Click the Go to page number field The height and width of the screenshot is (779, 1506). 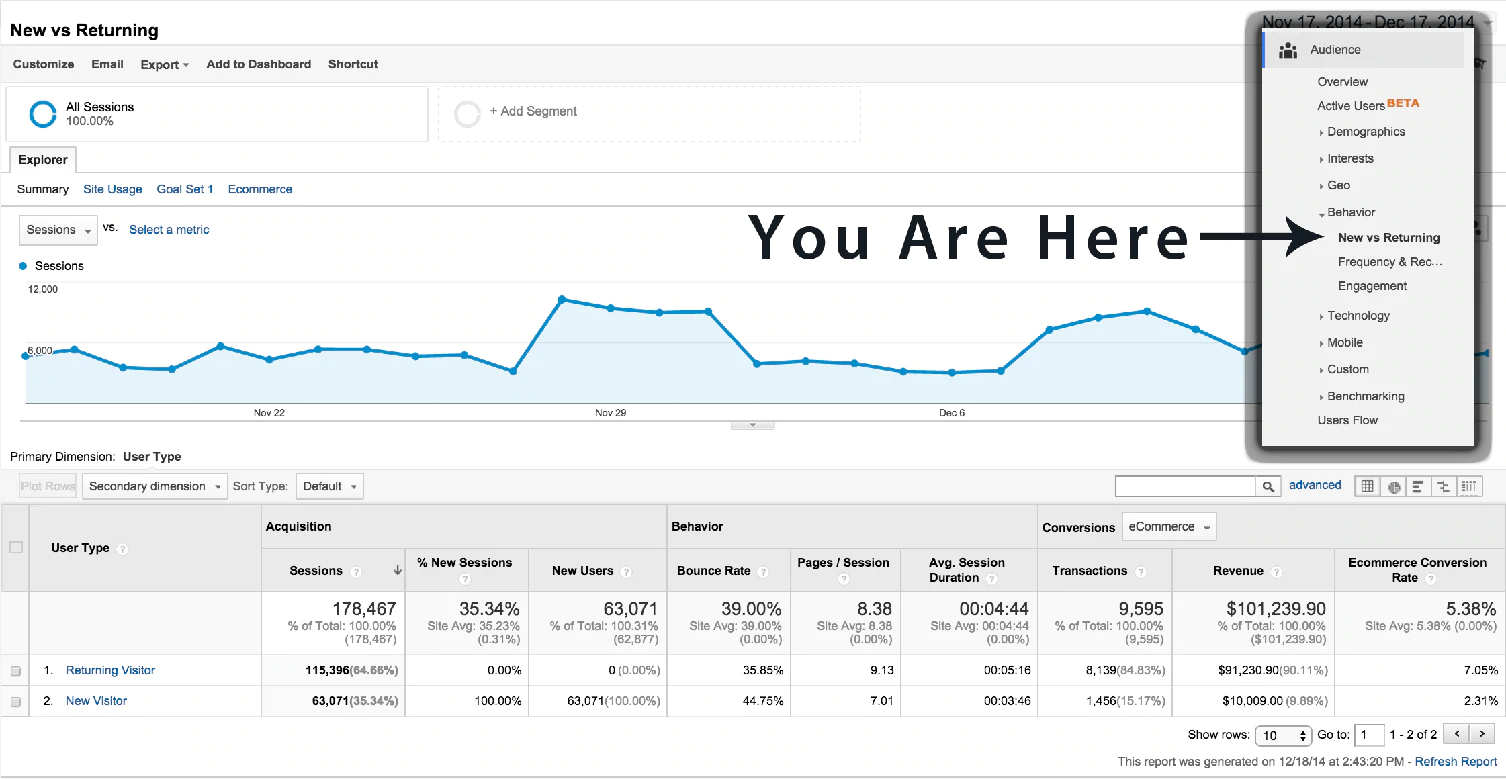[x=1369, y=735]
